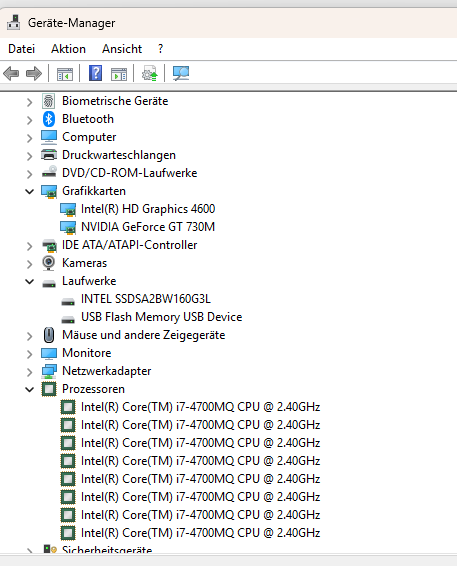Screen dimensions: 457x566
Task: Click the Intel HD Graphics 4600 icon
Action: [x=68, y=209]
